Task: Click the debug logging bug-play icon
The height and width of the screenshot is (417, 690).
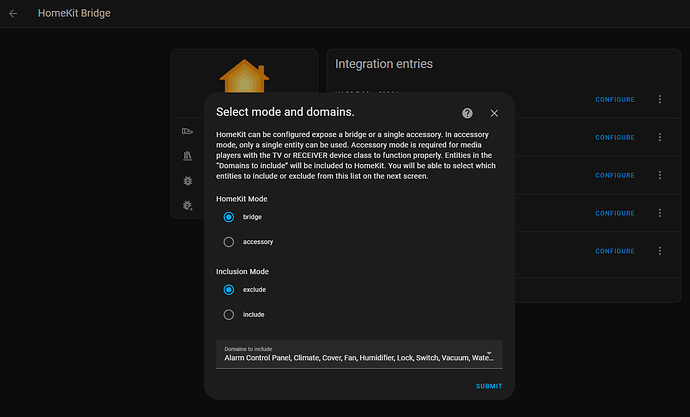Action: [x=187, y=205]
